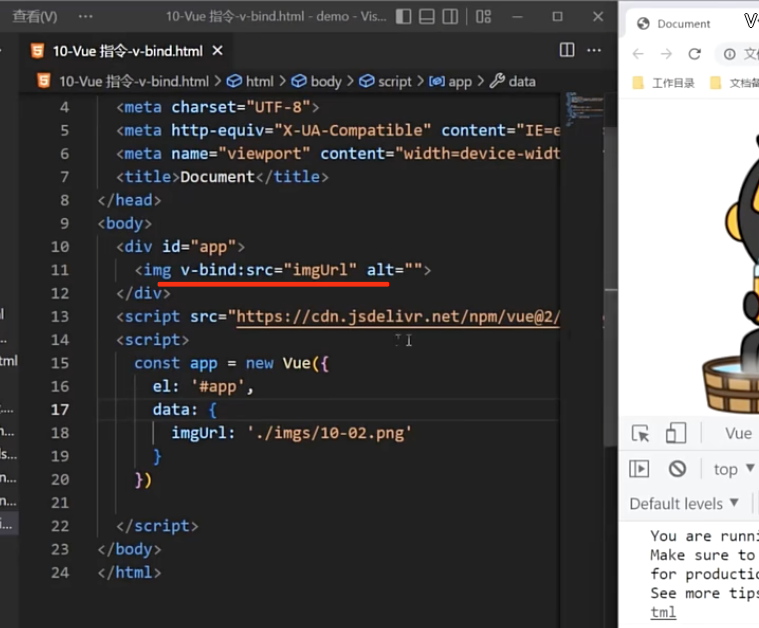Click the site info icon in address bar
Image resolution: width=759 pixels, height=628 pixels.
point(729,54)
